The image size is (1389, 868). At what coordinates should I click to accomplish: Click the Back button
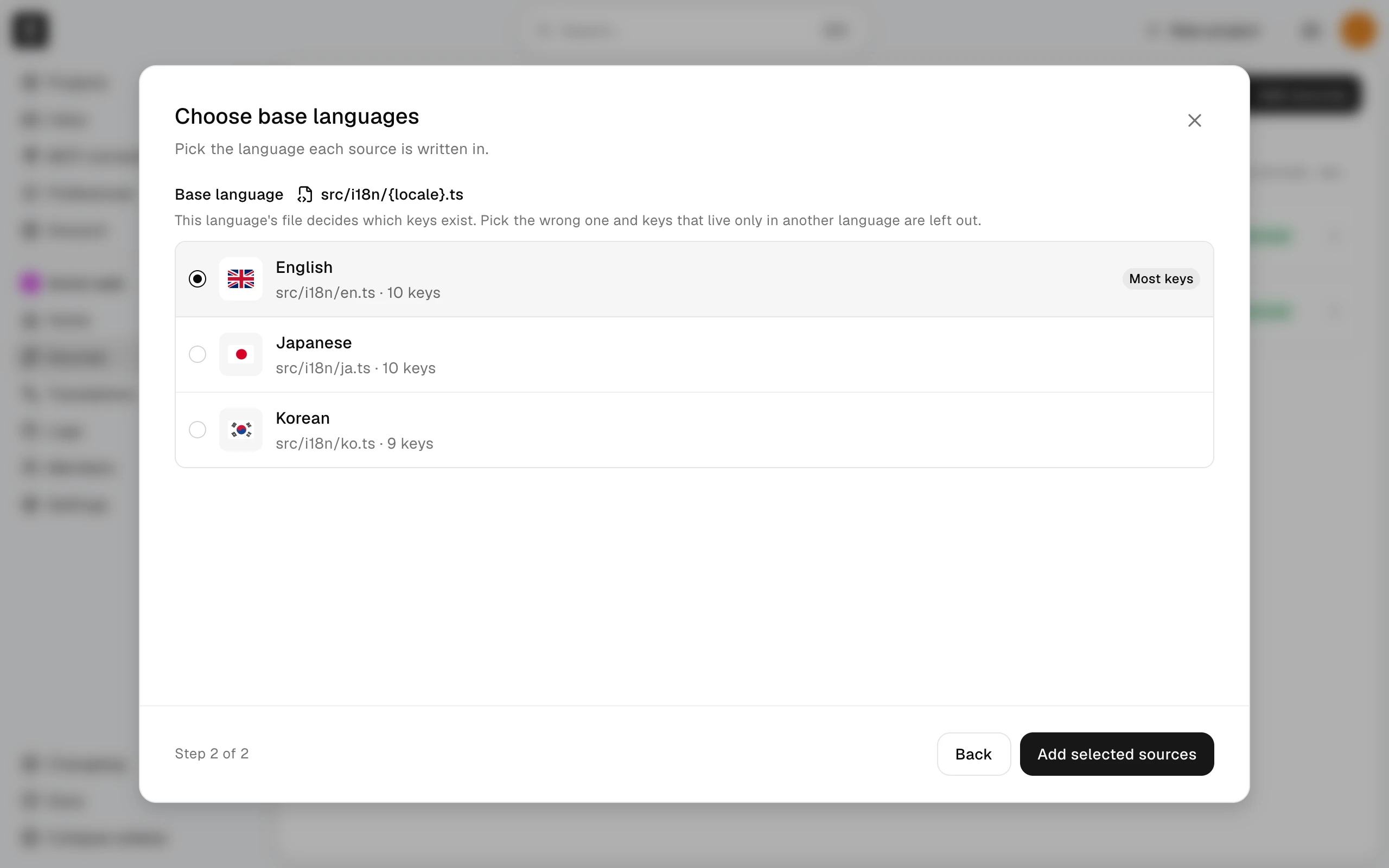tap(973, 754)
